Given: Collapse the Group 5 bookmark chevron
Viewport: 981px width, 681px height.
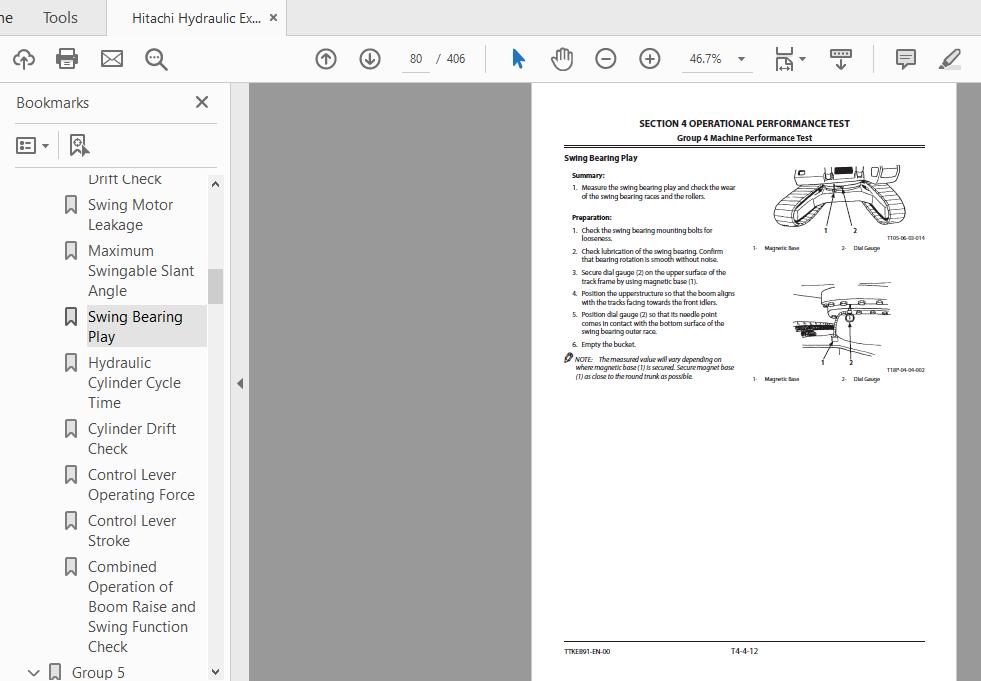Looking at the screenshot, I should tap(34, 672).
